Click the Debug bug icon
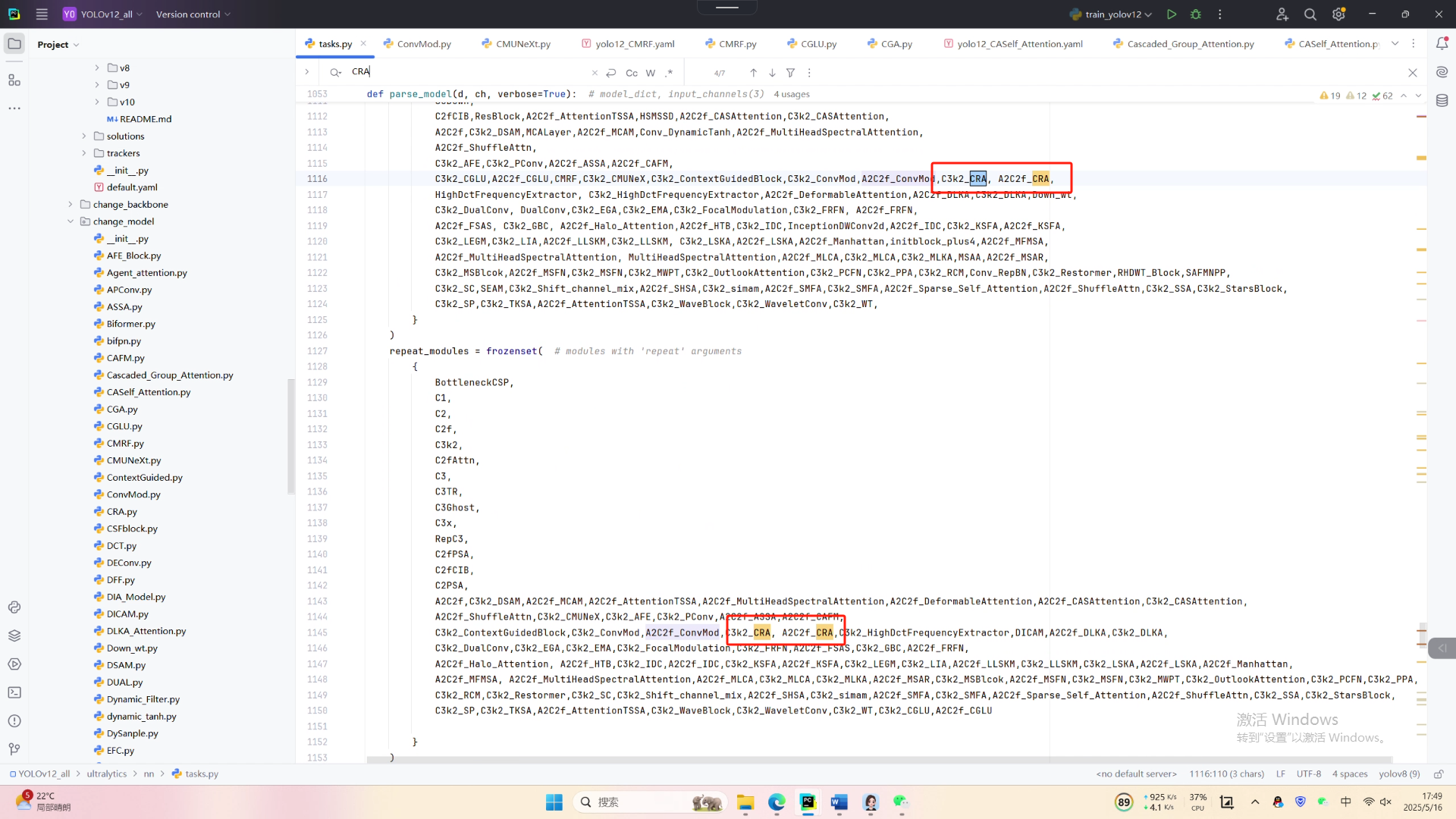Viewport: 1456px width, 819px height. [x=1196, y=14]
